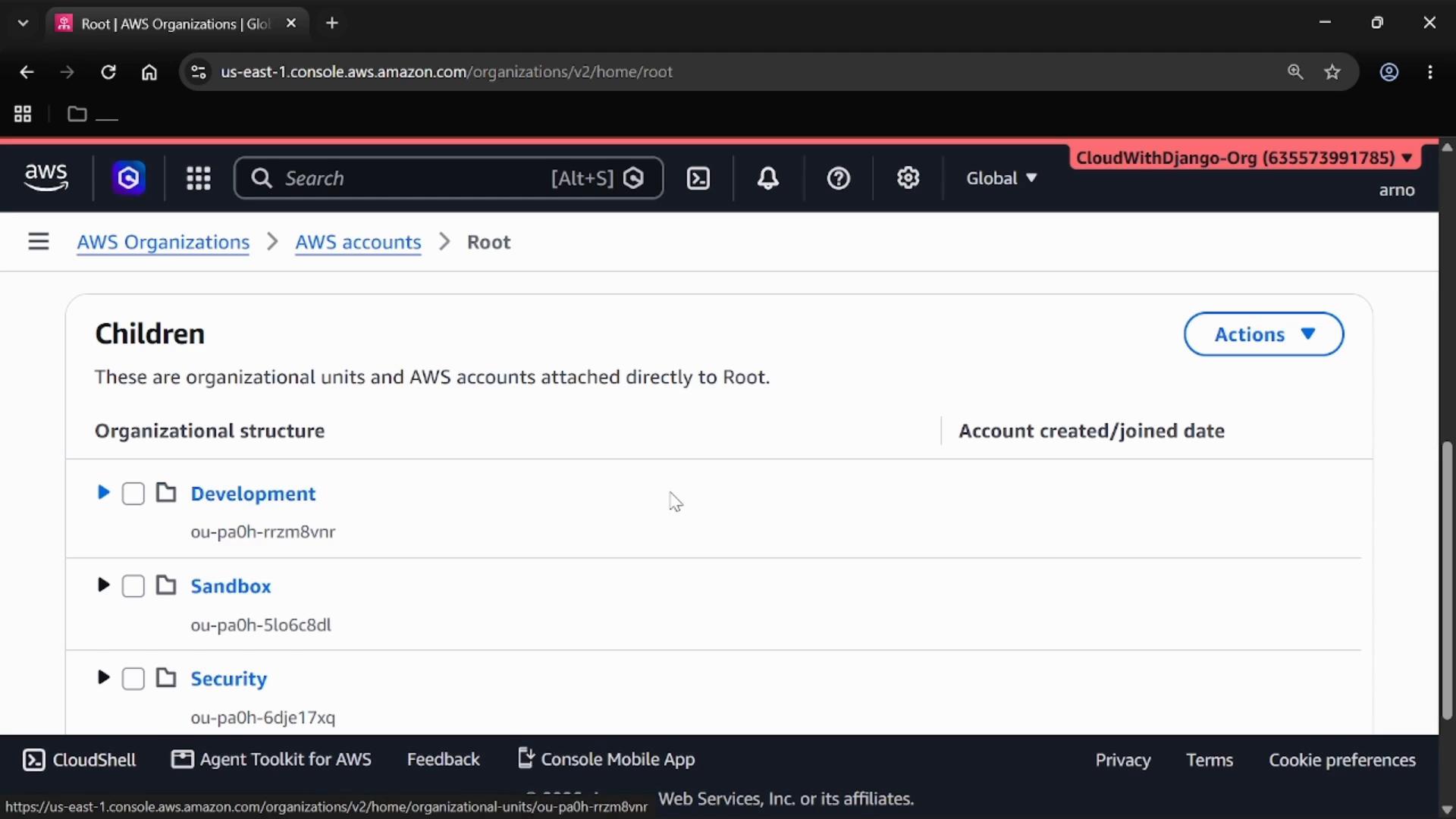Open the AWS services grid menu
The height and width of the screenshot is (819, 1456).
click(x=199, y=178)
